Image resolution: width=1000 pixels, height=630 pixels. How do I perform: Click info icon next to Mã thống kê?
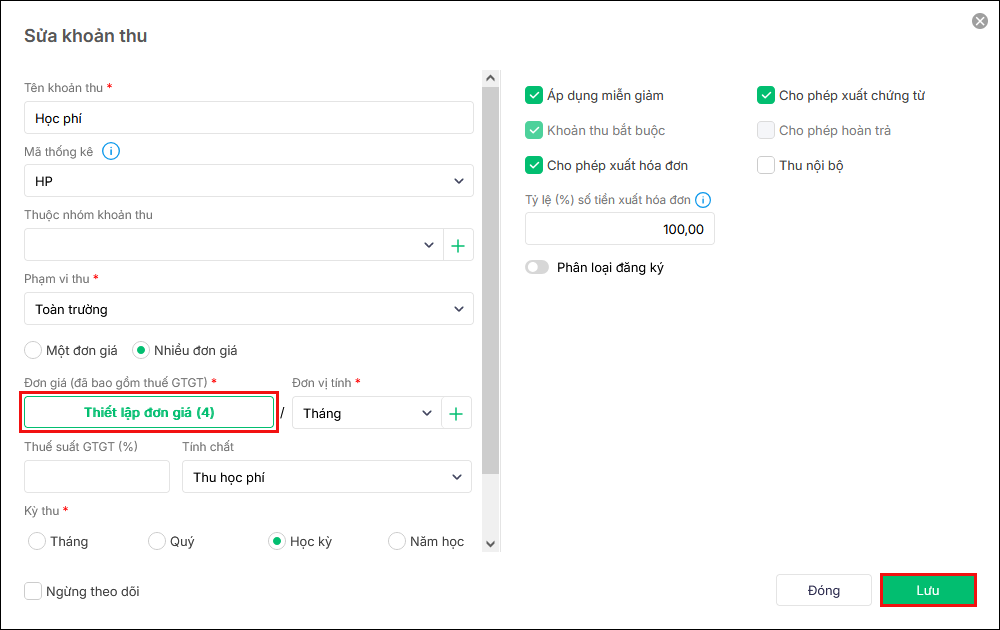point(111,152)
